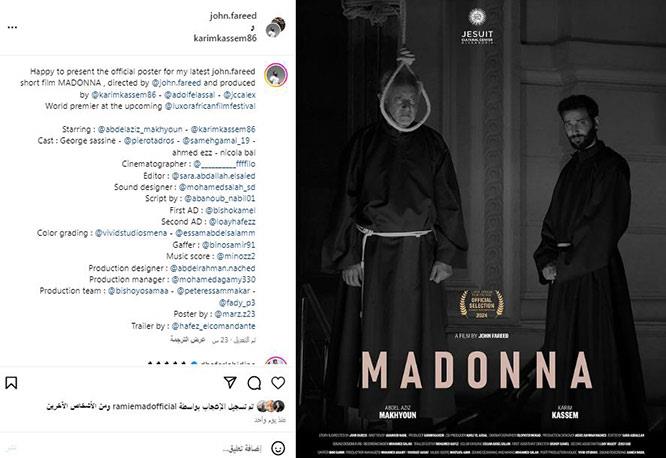Open the @vividstudiosmena mention

131,233
